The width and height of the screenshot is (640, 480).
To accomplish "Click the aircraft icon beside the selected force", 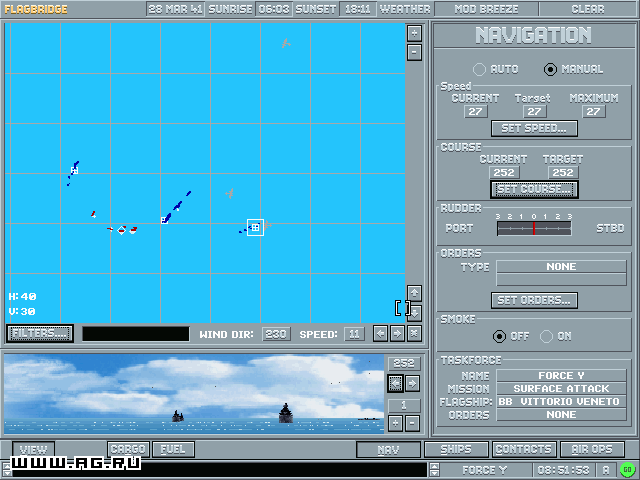I will tap(267, 224).
